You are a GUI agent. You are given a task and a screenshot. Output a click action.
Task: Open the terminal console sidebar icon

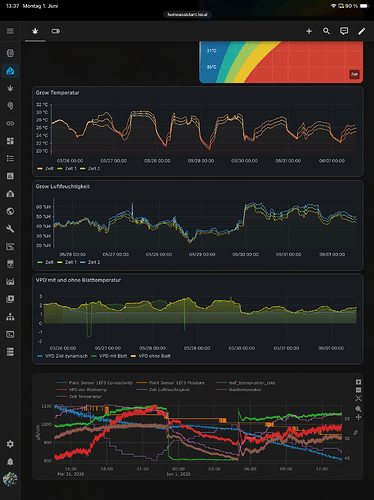pyautogui.click(x=10, y=334)
